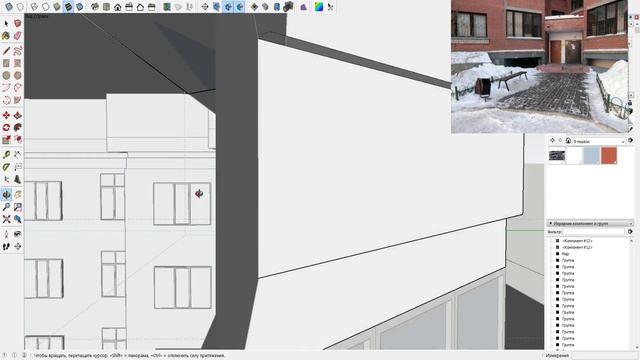The image size is (640, 360).
Task: Turn off Shaded With Textures style
Action: (68, 7)
